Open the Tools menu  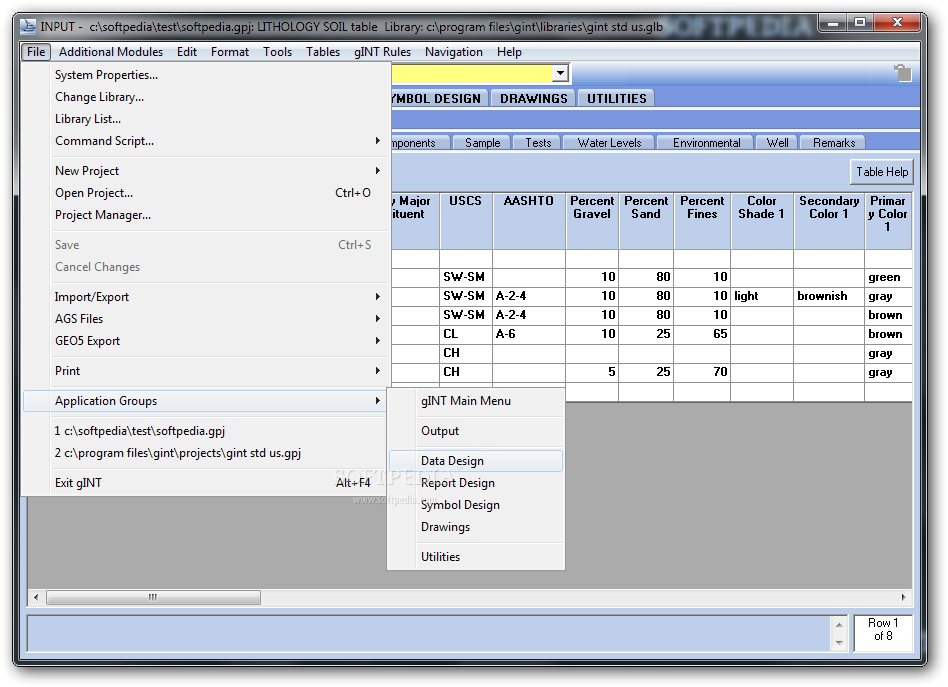[278, 52]
